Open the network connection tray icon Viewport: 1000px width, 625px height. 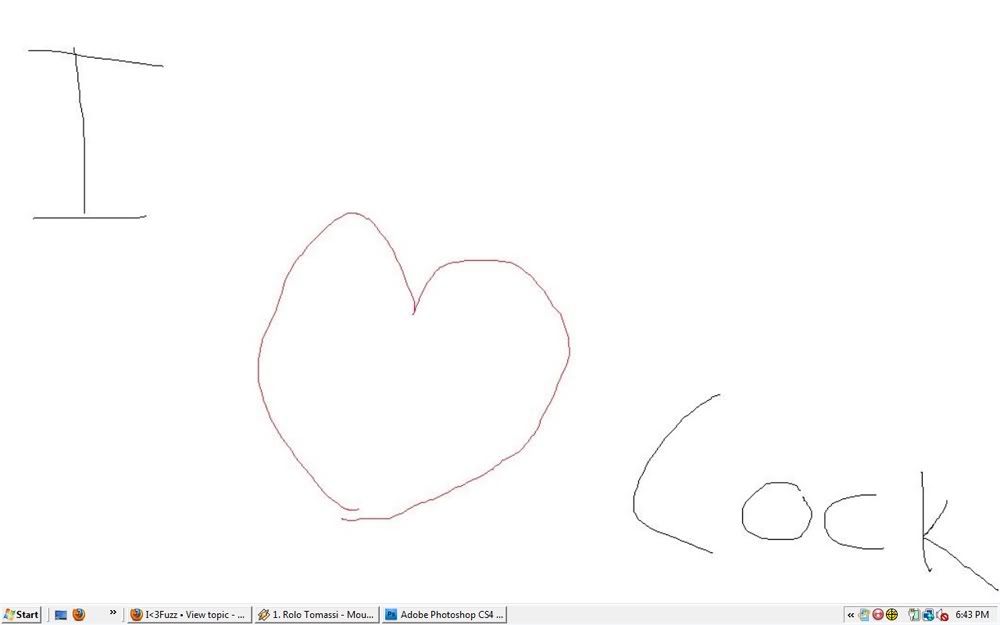coord(928,615)
